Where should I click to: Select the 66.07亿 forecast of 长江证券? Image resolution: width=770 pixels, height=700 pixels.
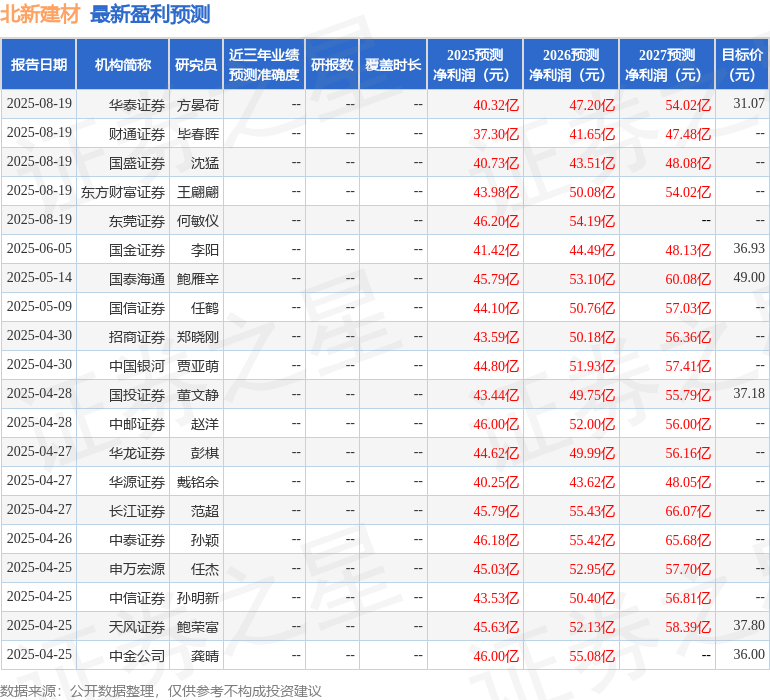click(688, 511)
